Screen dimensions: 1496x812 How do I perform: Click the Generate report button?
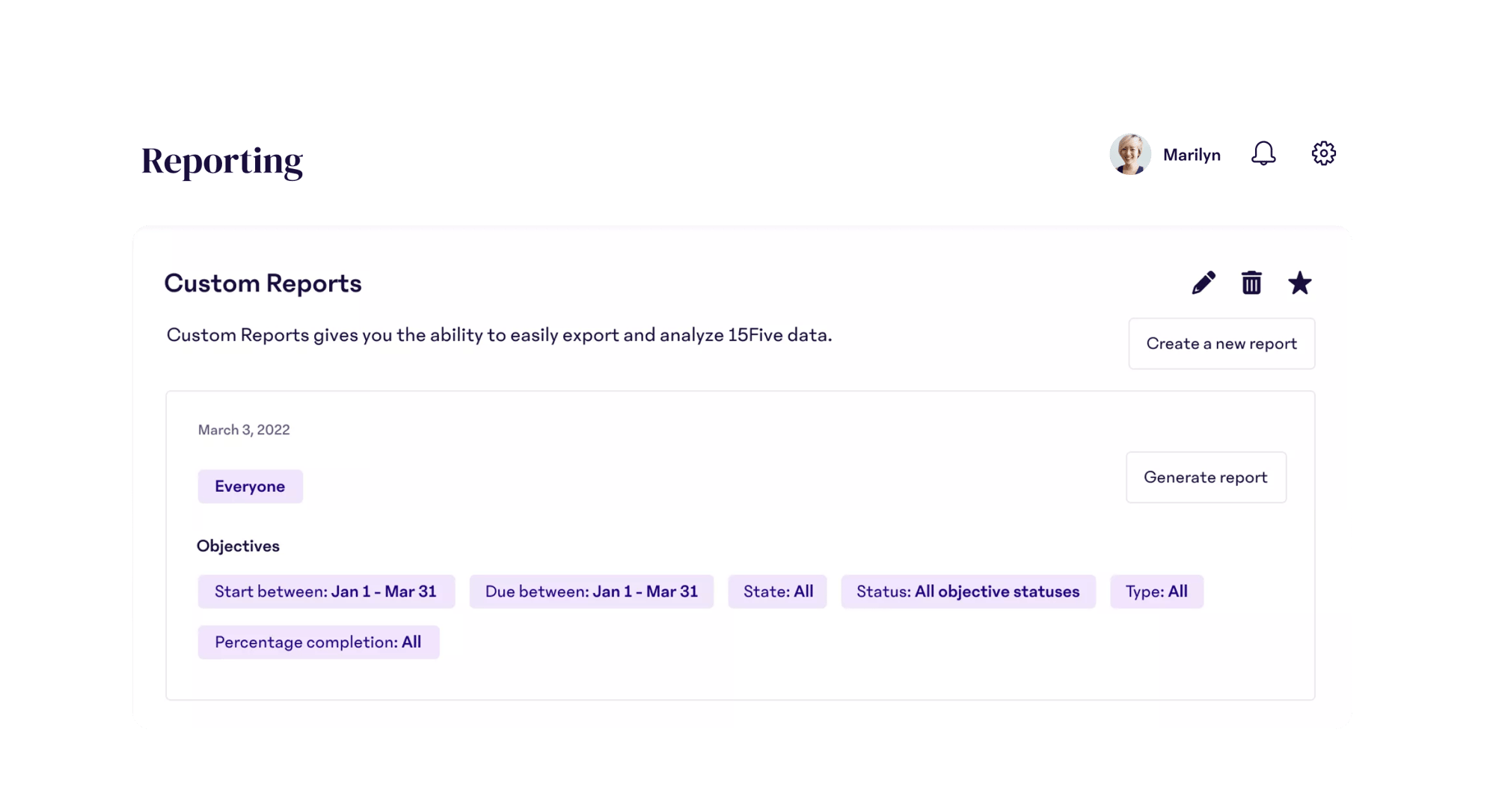point(1206,478)
